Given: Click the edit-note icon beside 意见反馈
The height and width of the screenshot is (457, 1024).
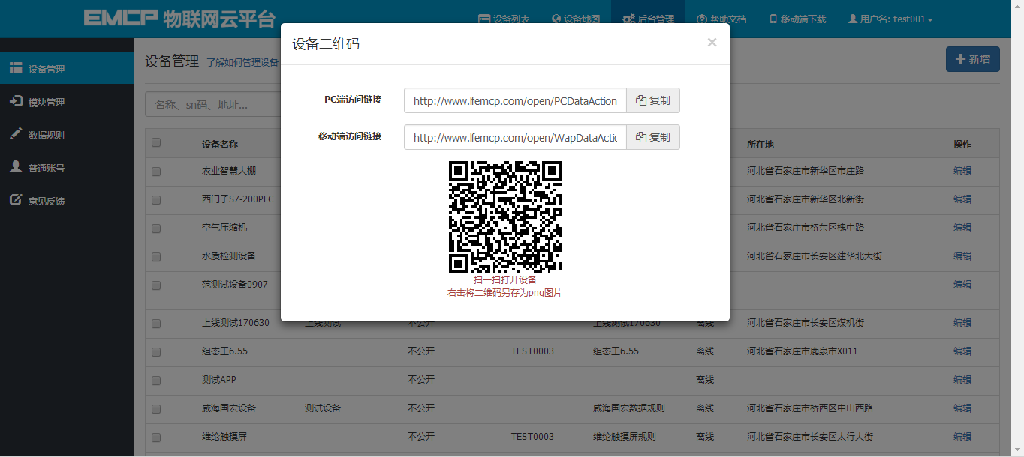Looking at the screenshot, I should click(16, 200).
